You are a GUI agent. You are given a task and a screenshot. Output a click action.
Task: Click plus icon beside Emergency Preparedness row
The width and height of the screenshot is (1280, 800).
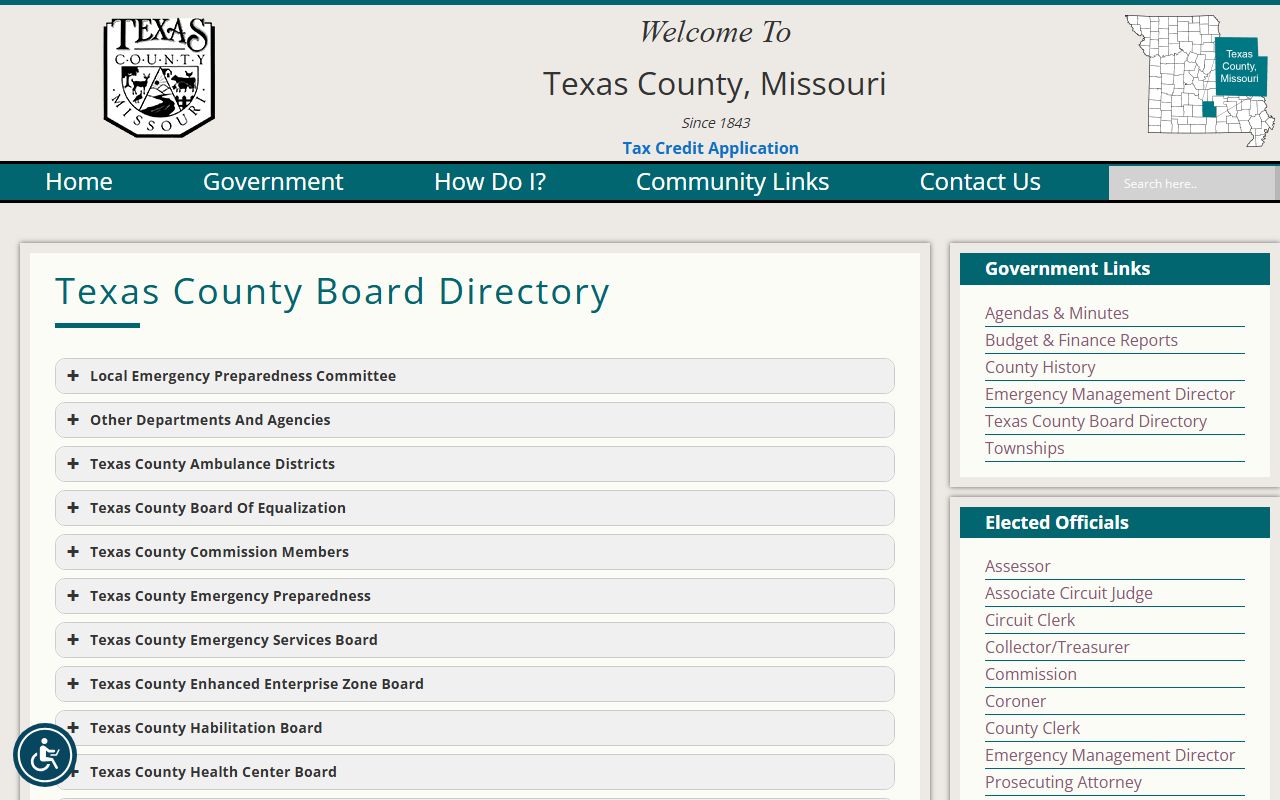tap(73, 596)
